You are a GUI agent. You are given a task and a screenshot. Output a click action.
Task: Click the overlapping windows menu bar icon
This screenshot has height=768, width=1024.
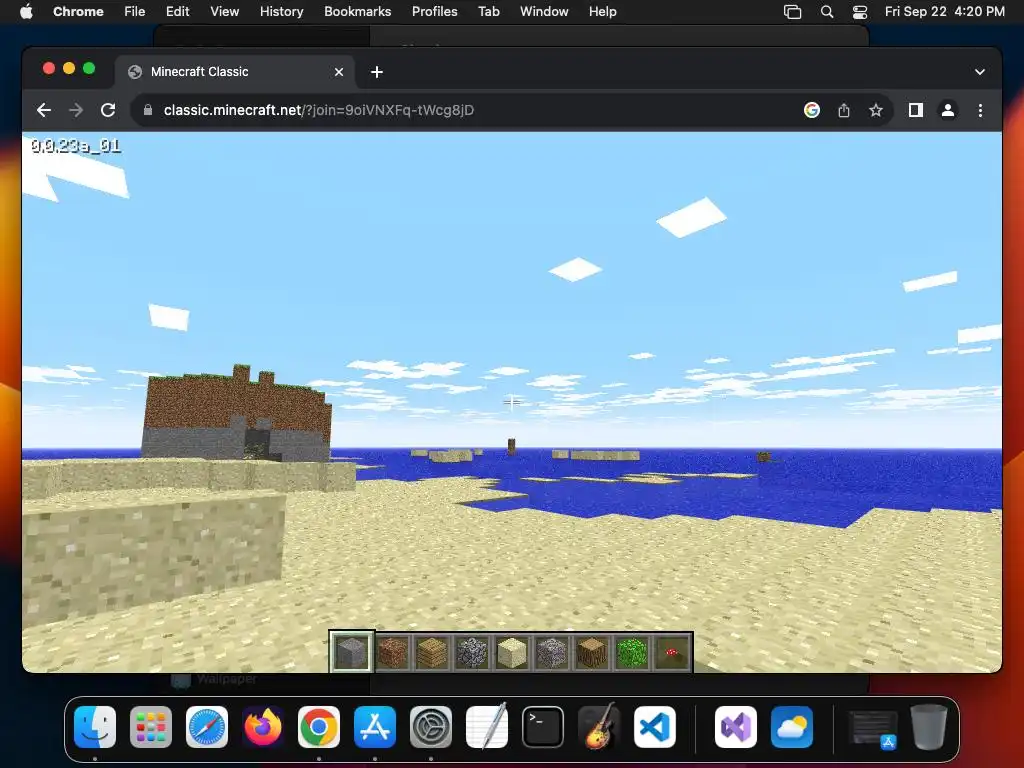[792, 12]
